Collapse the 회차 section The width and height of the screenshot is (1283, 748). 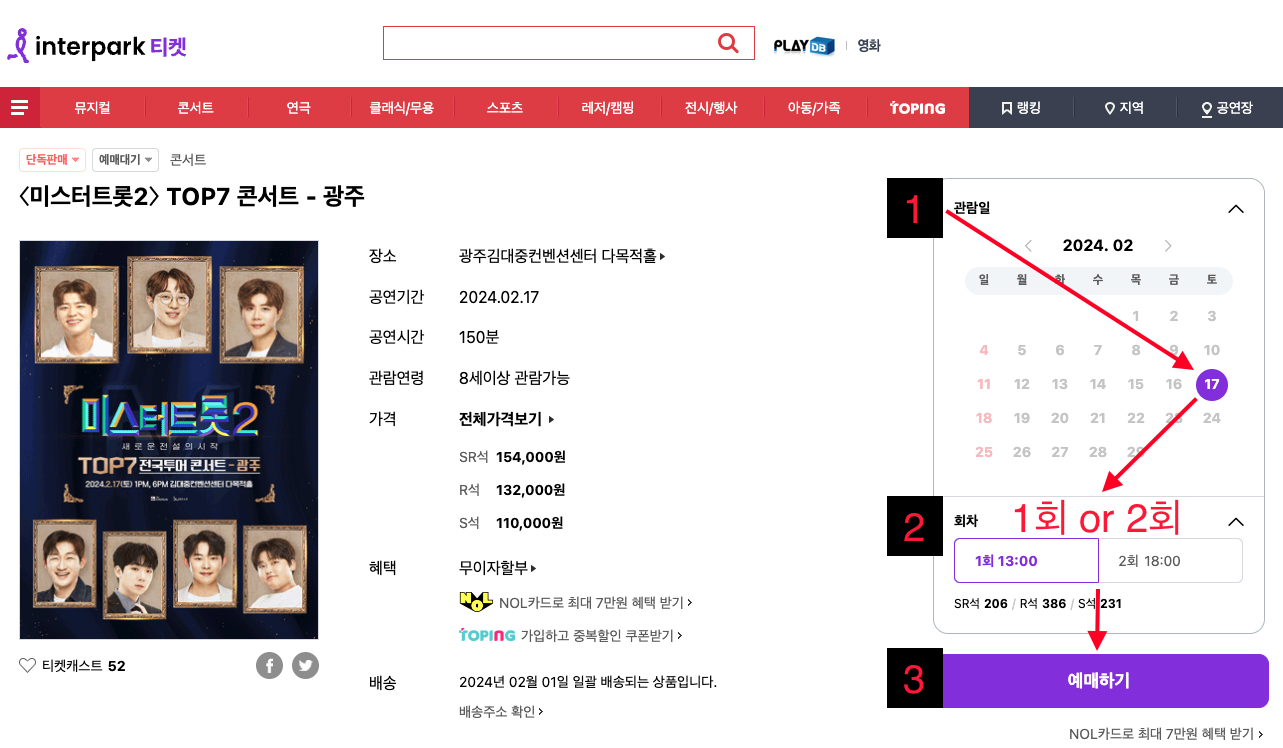pos(1236,521)
